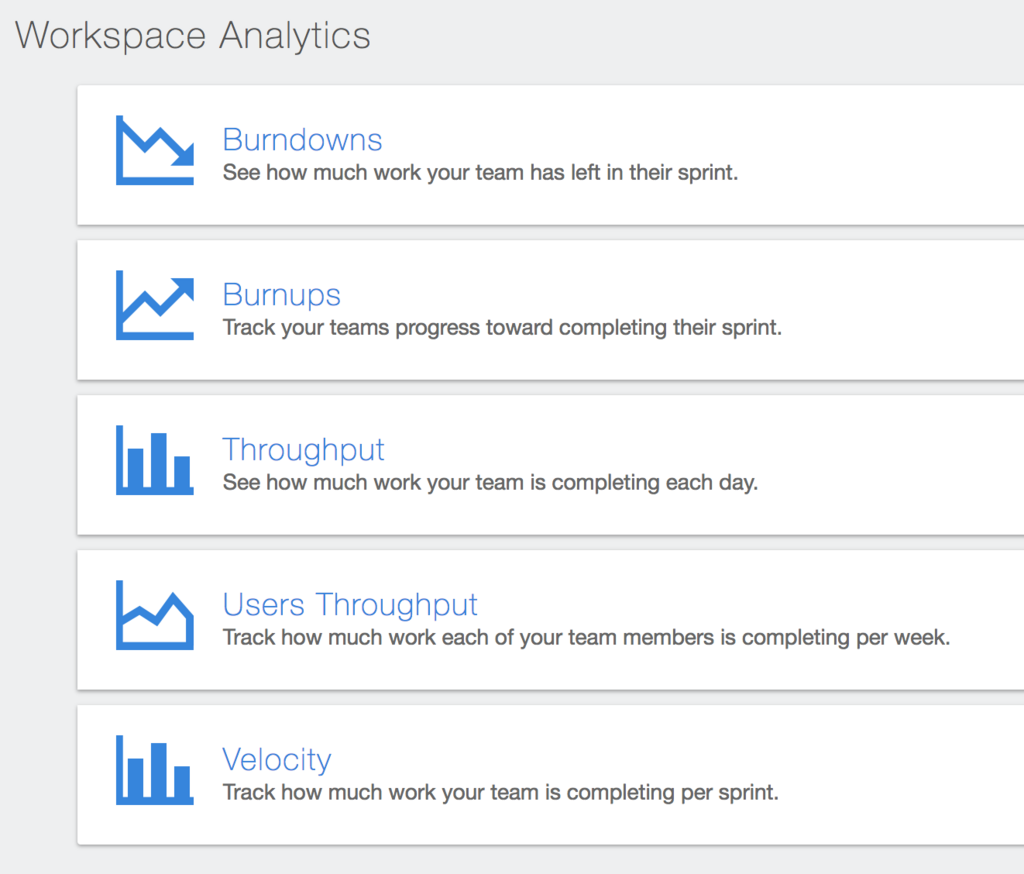Screen dimensions: 1024x874
Task: Open the Velocity report link
Action: (277, 760)
